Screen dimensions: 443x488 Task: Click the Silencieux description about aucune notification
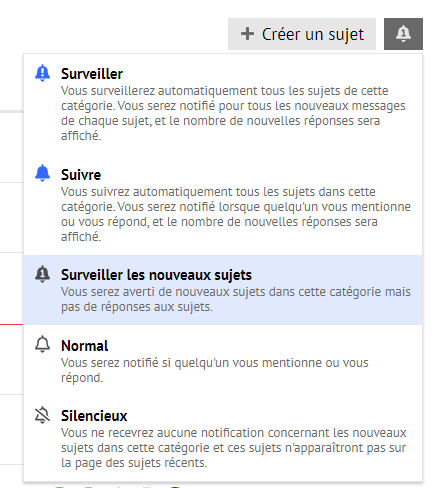pos(234,448)
